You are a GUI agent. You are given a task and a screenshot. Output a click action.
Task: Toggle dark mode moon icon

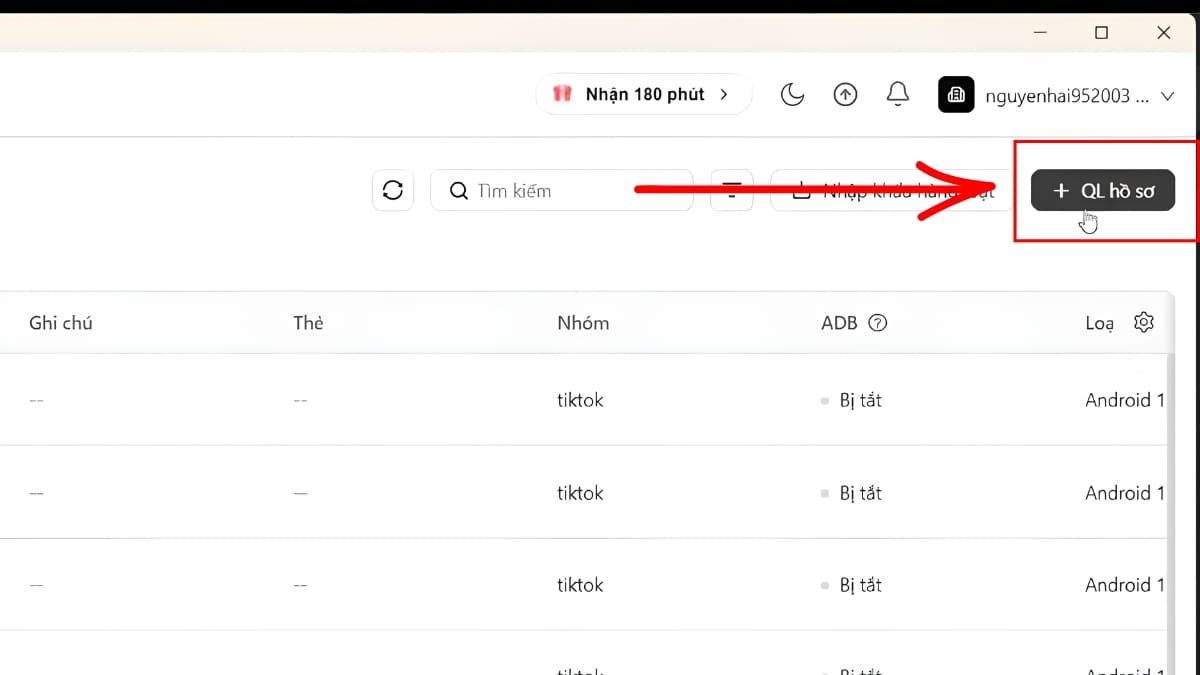pyautogui.click(x=792, y=95)
